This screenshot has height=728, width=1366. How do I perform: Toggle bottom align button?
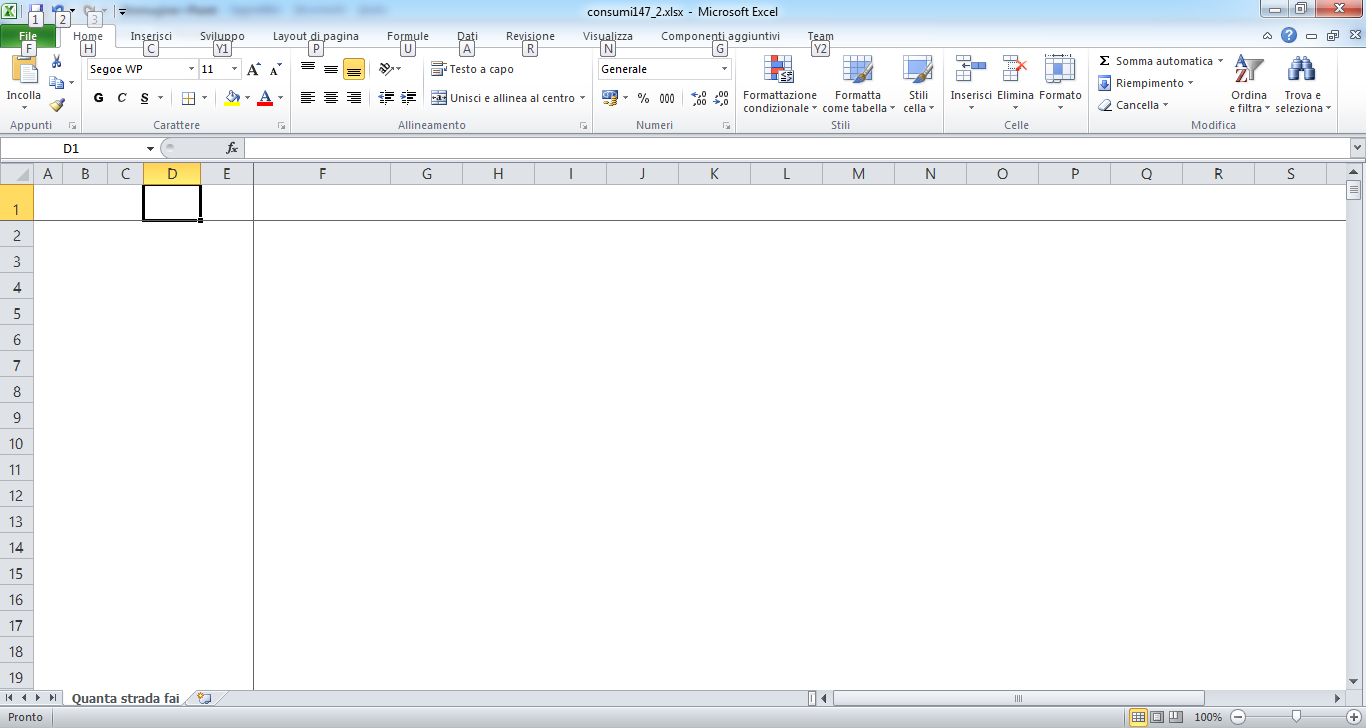[x=353, y=69]
